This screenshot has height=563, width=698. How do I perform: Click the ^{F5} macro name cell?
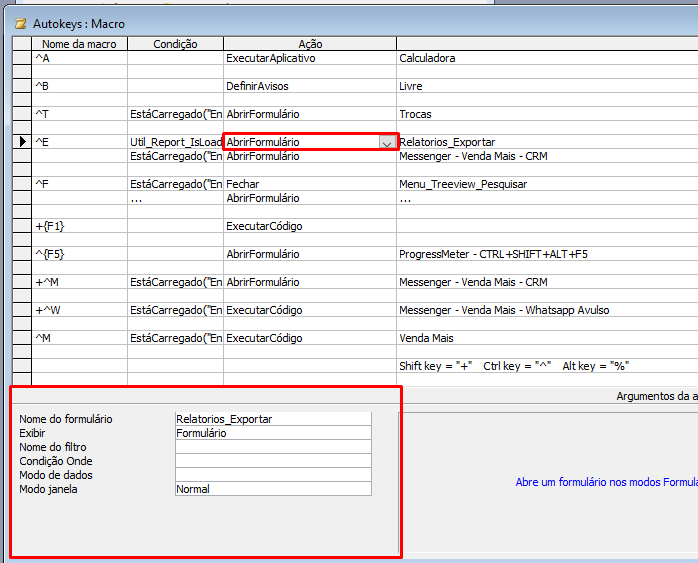pyautogui.click(x=79, y=254)
